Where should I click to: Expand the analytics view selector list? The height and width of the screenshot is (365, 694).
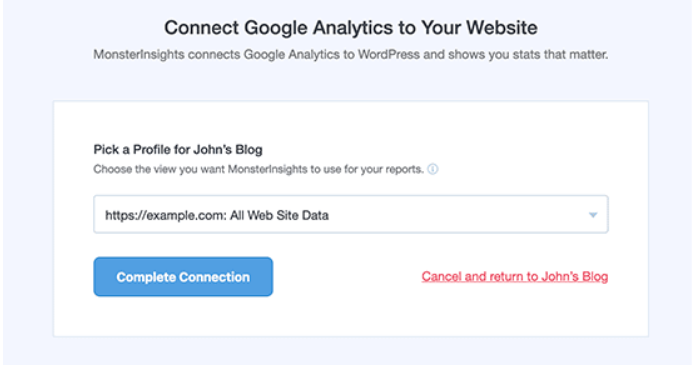point(593,215)
